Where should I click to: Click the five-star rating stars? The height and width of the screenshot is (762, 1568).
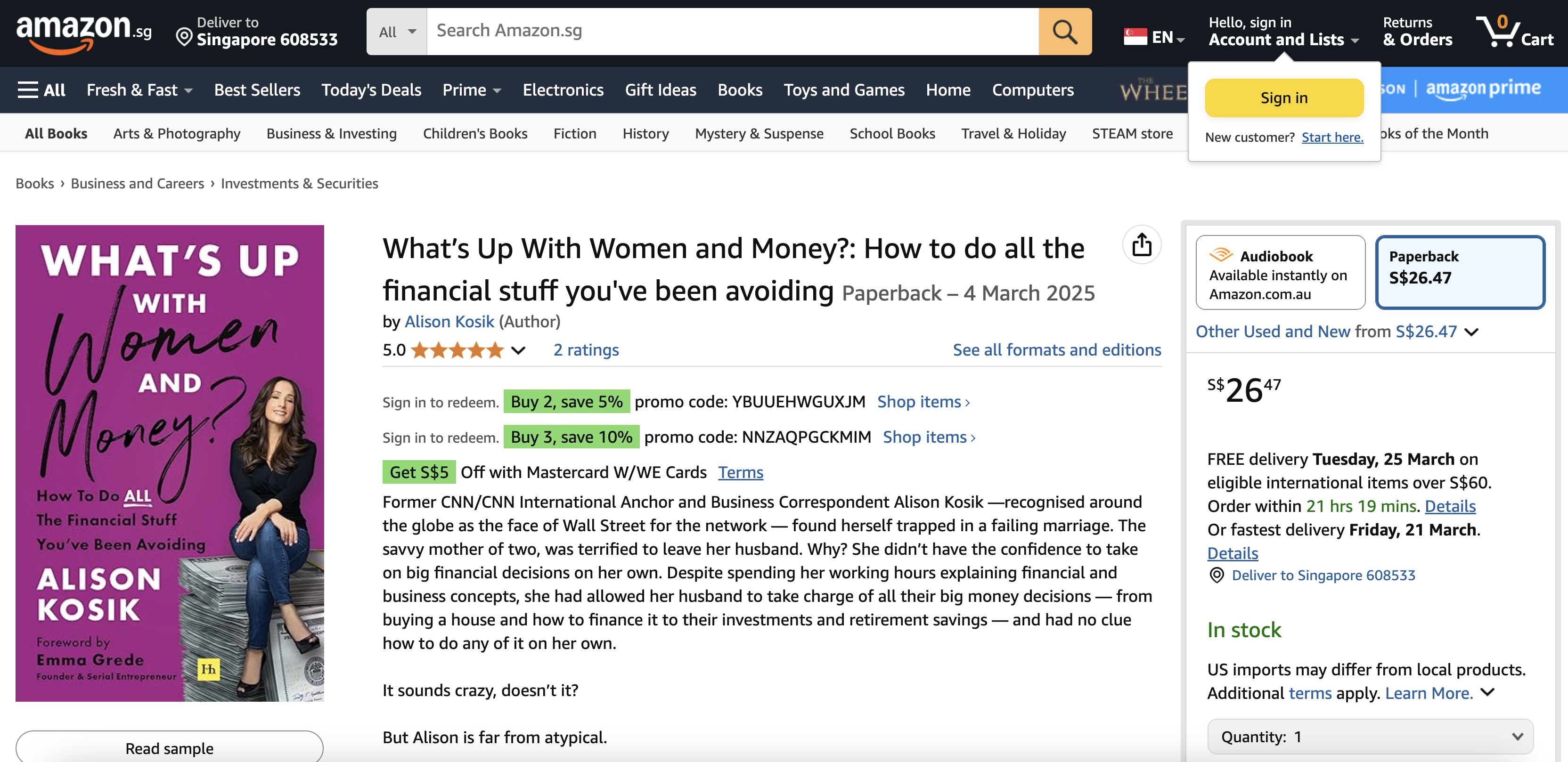(x=457, y=350)
